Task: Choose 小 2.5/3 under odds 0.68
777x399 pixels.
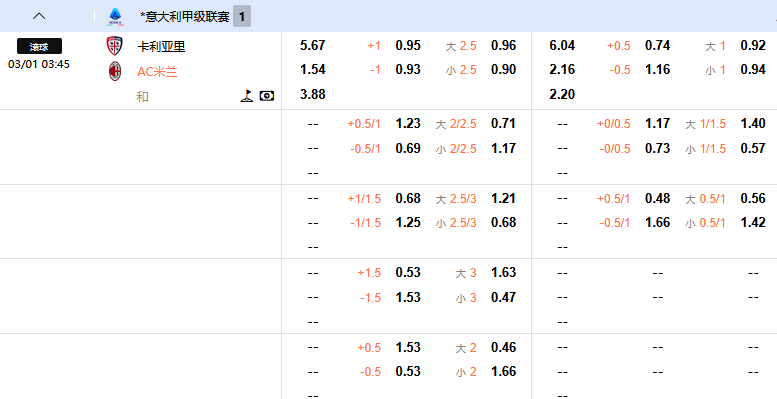Action: [503, 223]
